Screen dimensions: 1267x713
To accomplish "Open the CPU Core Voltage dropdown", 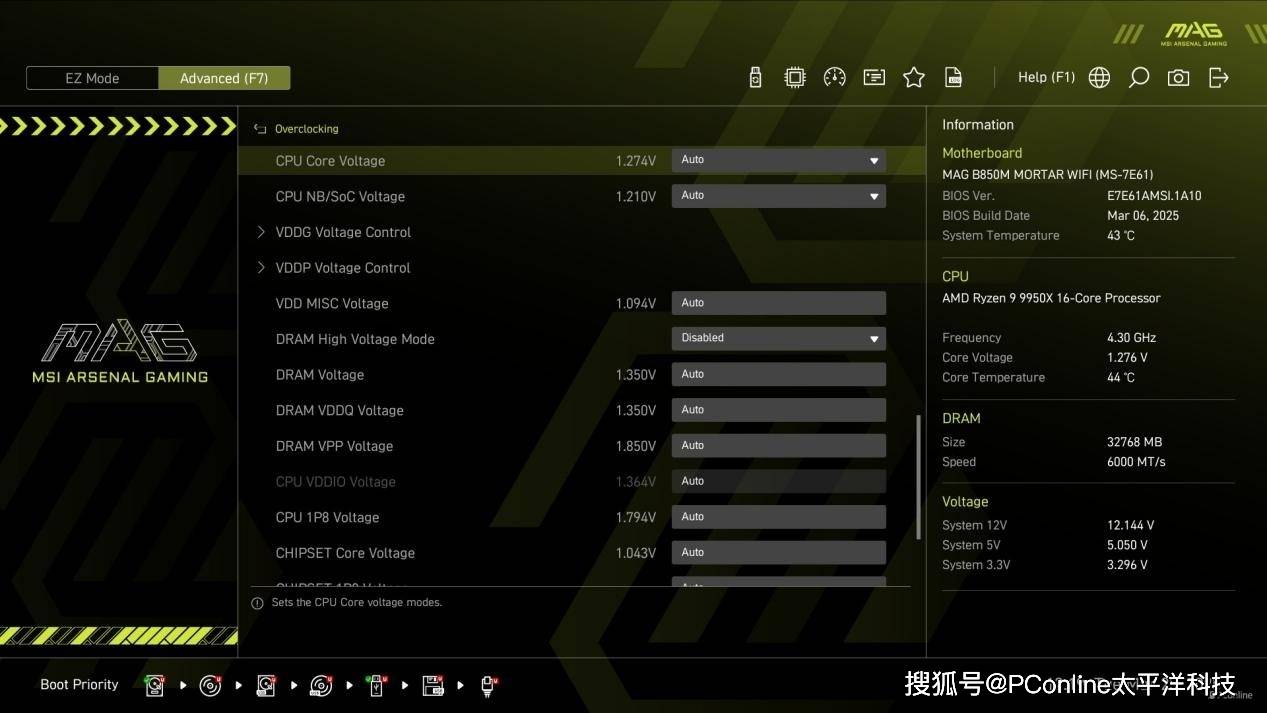I will pyautogui.click(x=778, y=160).
